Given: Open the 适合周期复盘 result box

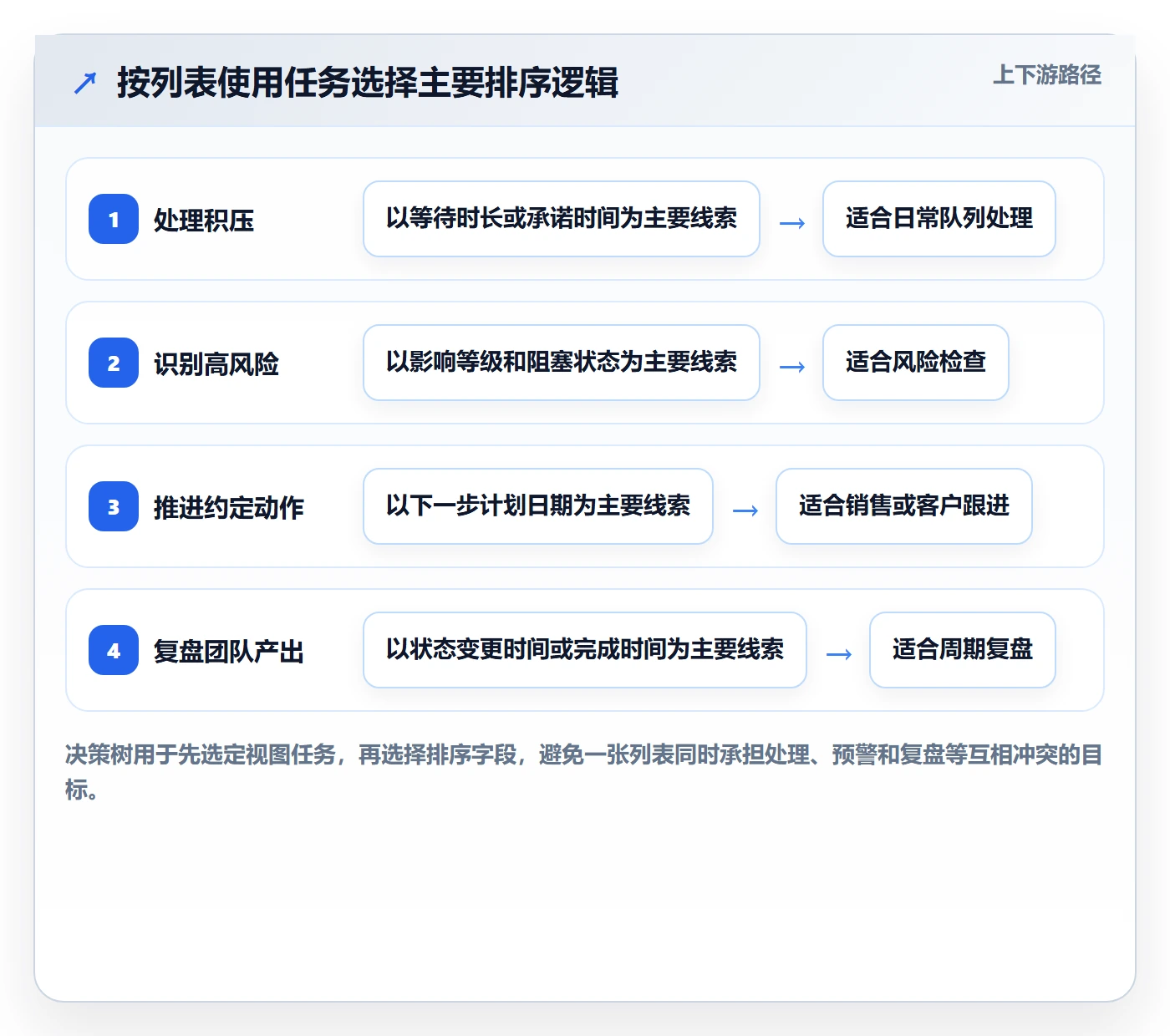Looking at the screenshot, I should pos(963,650).
